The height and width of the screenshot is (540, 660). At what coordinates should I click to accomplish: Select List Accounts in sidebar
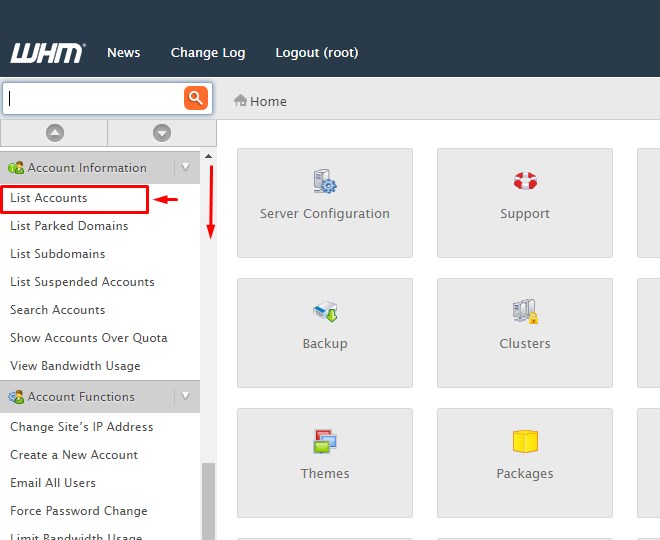click(x=49, y=198)
